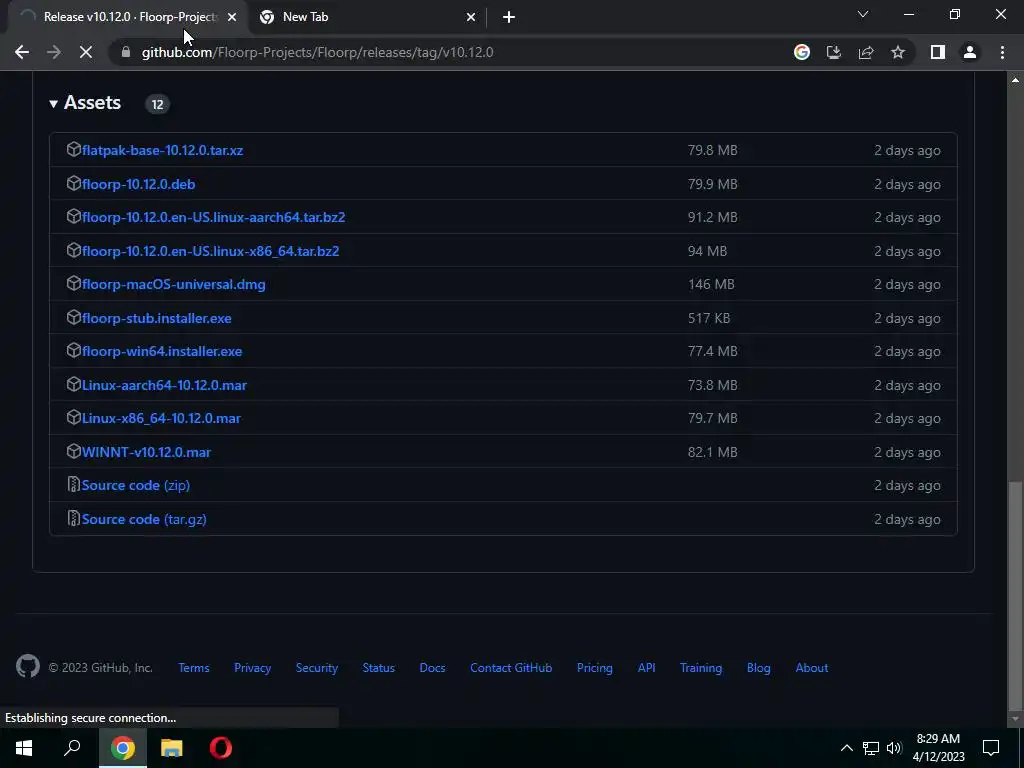Open Contact GitHub footer link
This screenshot has height=768, width=1024.
pos(511,667)
